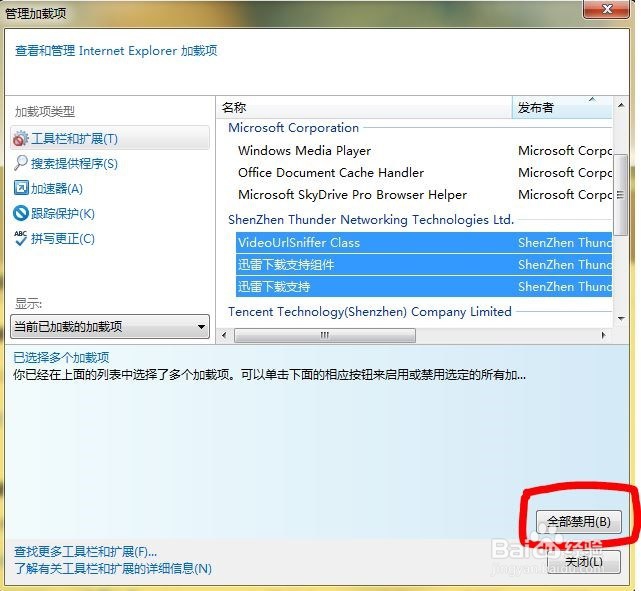Click the horizontal scrollbar left arrow
641x591 pixels.
(x=224, y=336)
